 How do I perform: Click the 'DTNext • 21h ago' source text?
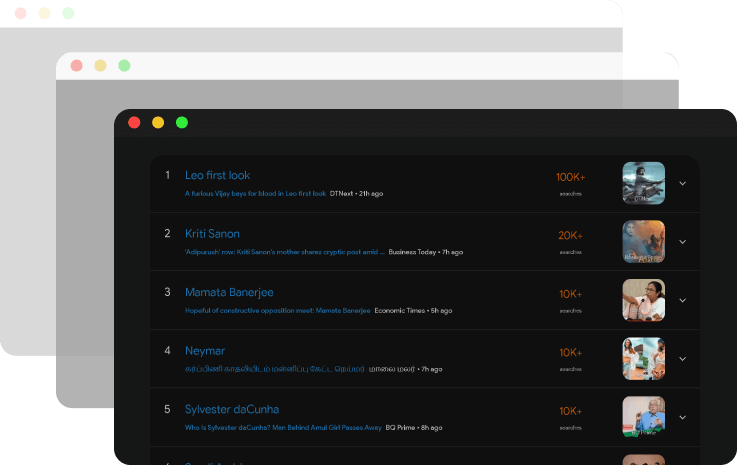click(x=356, y=194)
